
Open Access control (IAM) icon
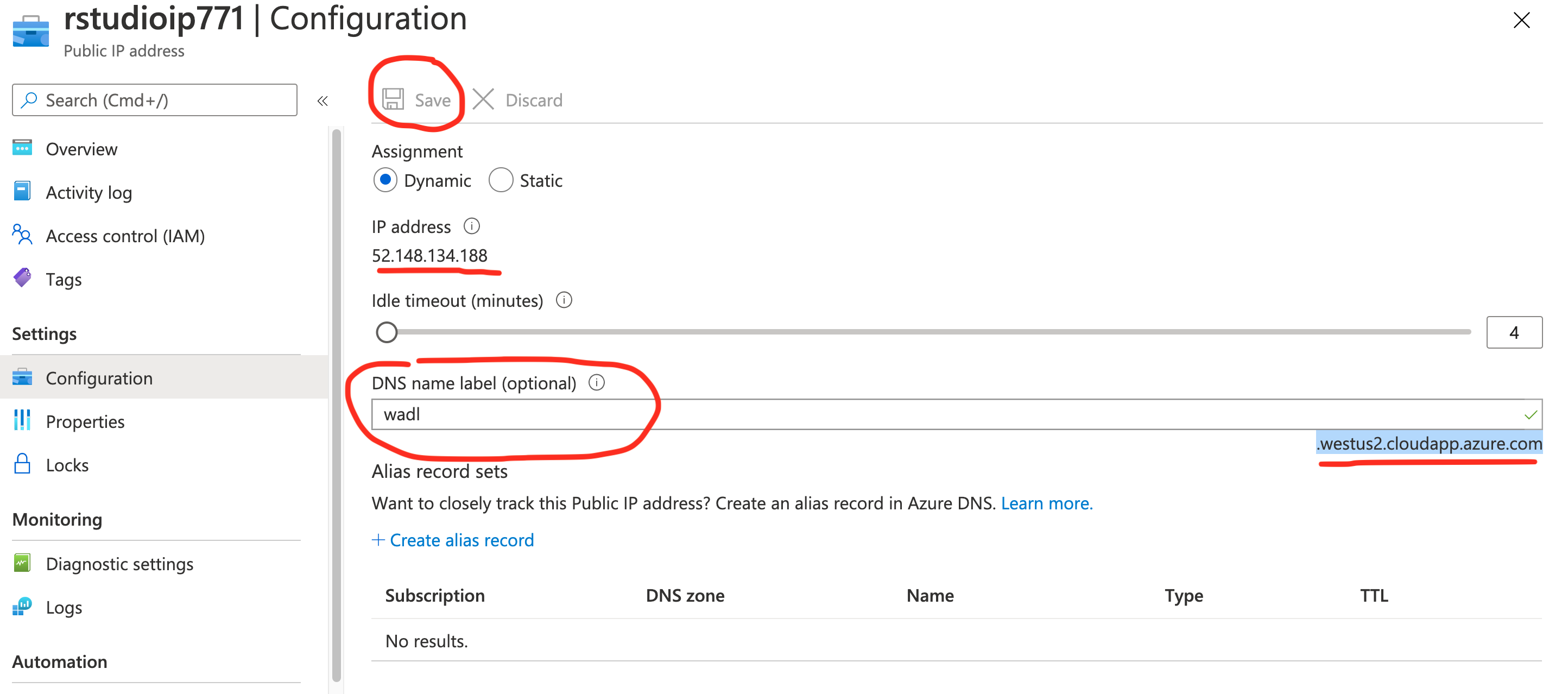tap(22, 235)
